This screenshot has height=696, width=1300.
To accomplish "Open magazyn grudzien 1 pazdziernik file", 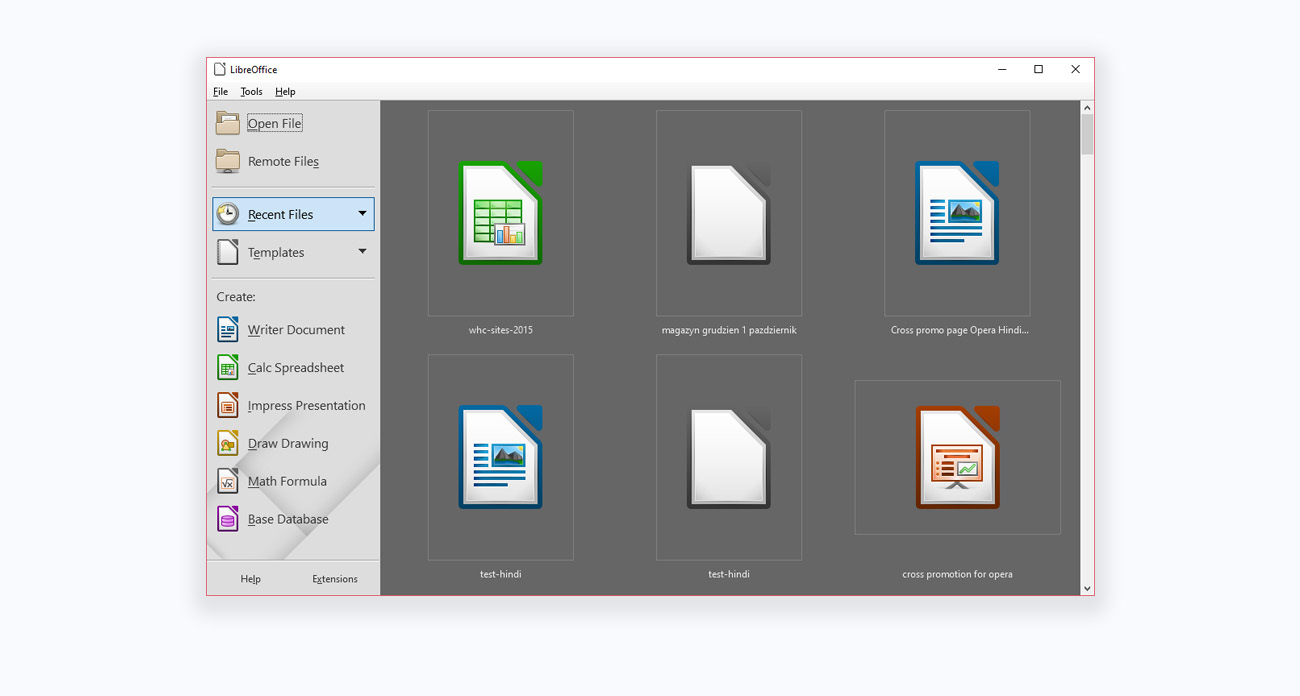I will tap(728, 214).
